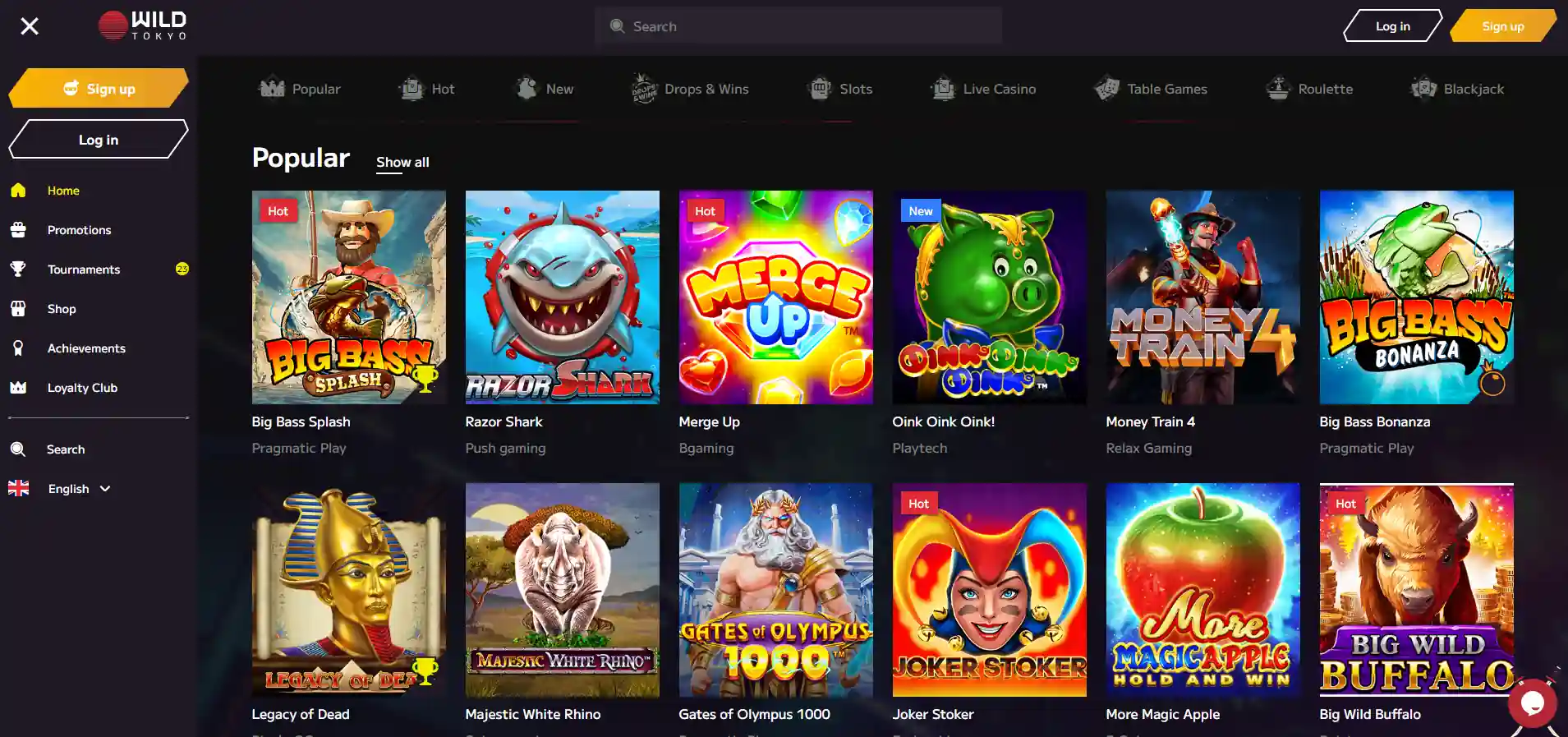The image size is (1568, 737).
Task: Click the sidebar Sign up button
Action: 99,89
